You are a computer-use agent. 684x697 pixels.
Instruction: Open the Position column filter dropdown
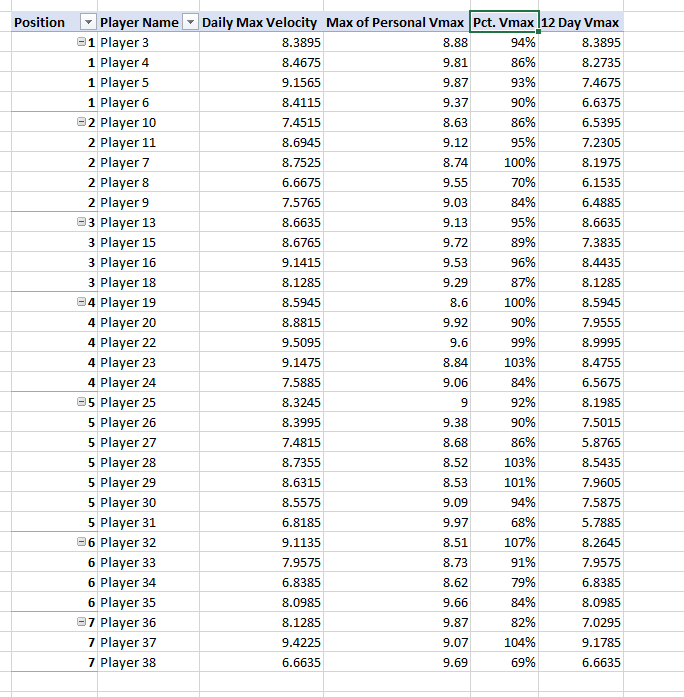[87, 23]
